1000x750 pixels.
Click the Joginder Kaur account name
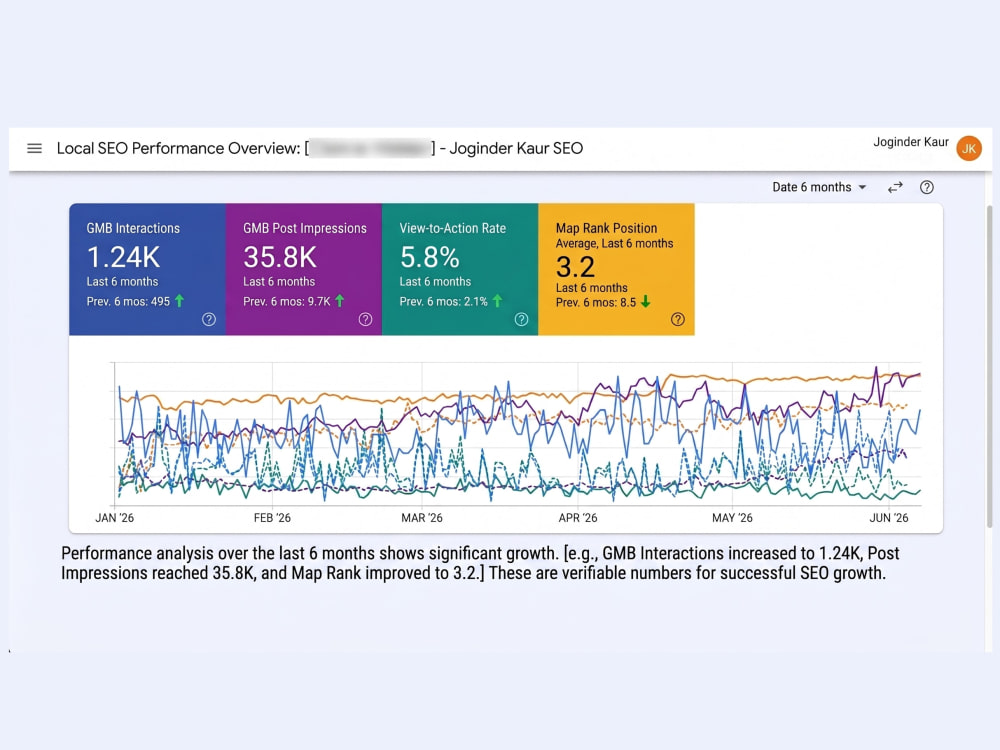(x=911, y=142)
